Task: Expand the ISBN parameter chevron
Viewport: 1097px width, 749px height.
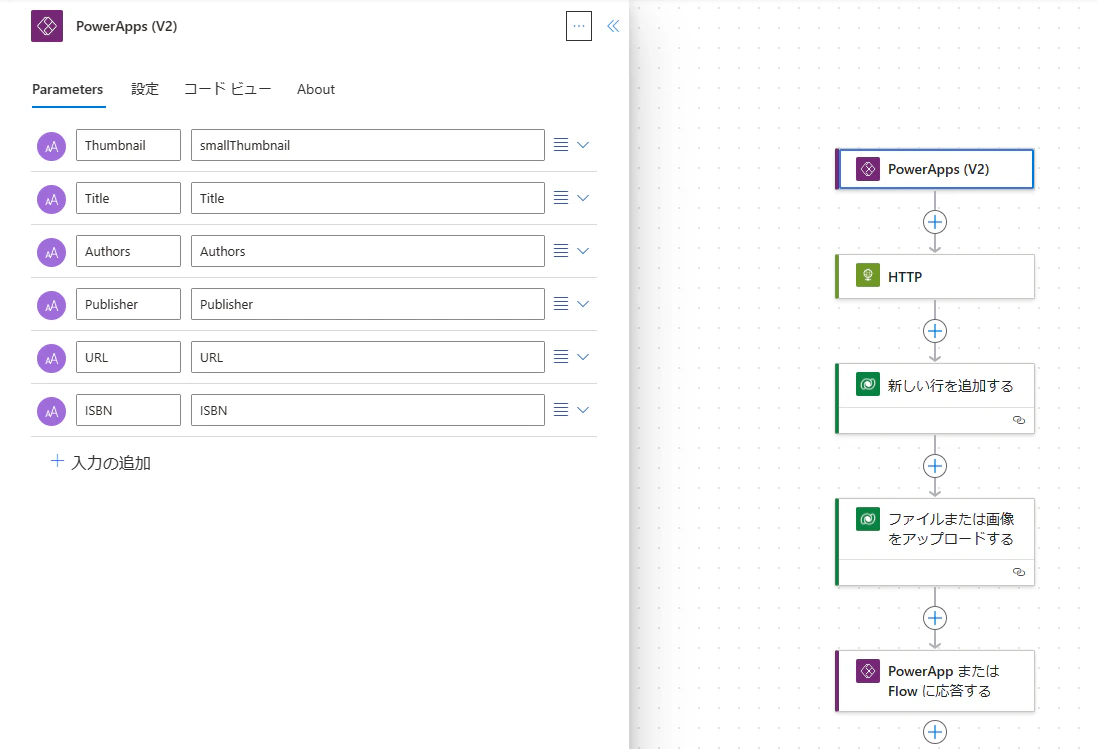Action: point(583,410)
